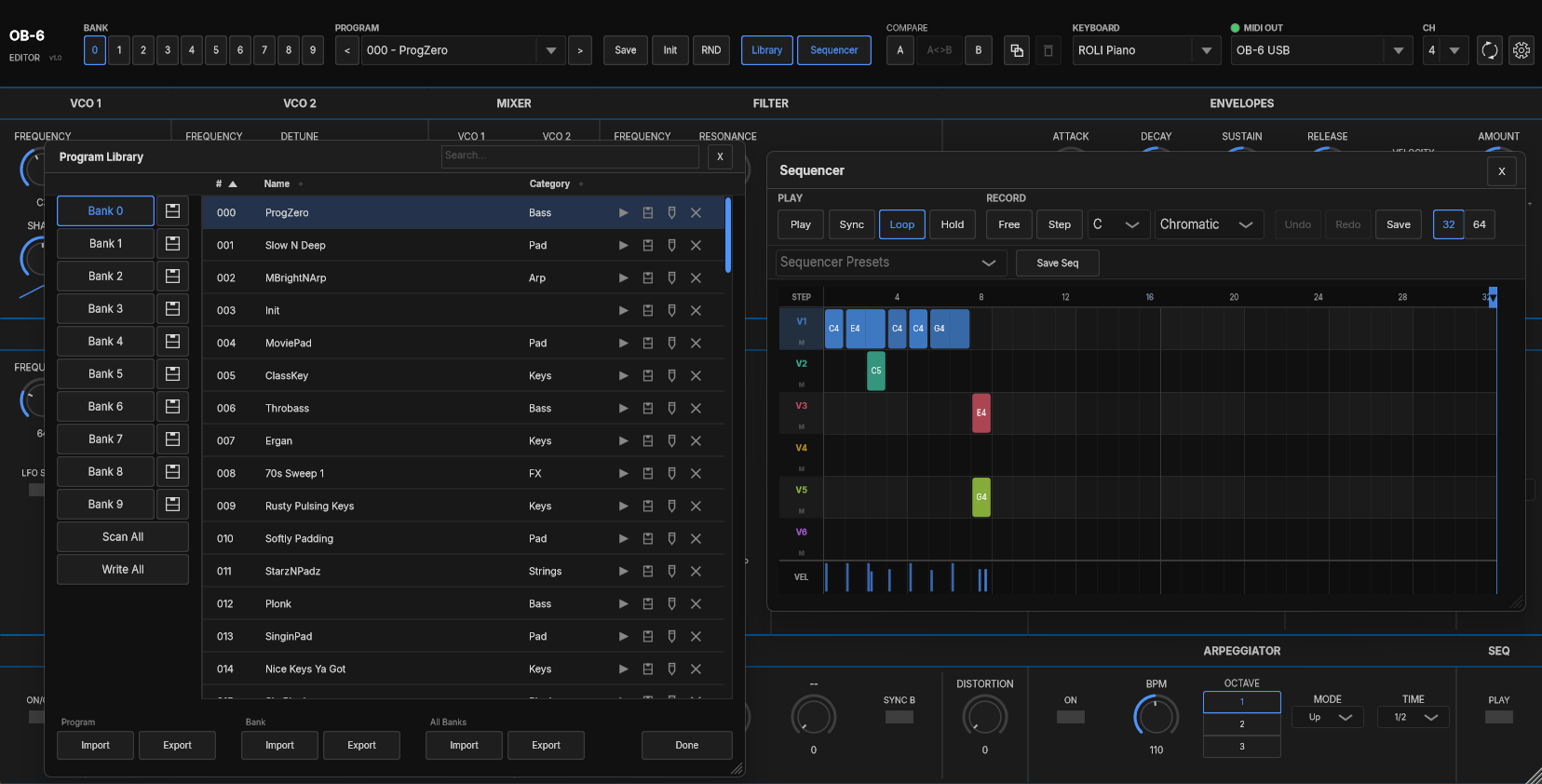Open the Sequencer Presets dropdown
1542x784 pixels.
pyautogui.click(x=888, y=263)
